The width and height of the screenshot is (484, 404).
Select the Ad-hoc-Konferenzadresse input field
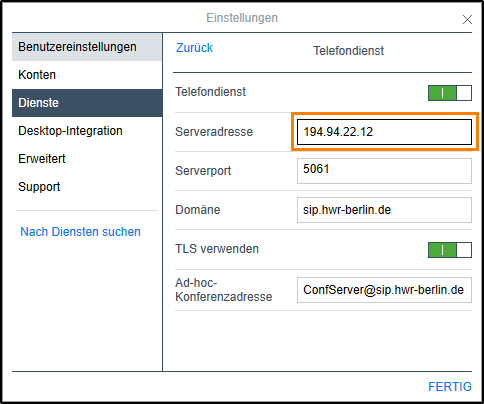click(384, 290)
